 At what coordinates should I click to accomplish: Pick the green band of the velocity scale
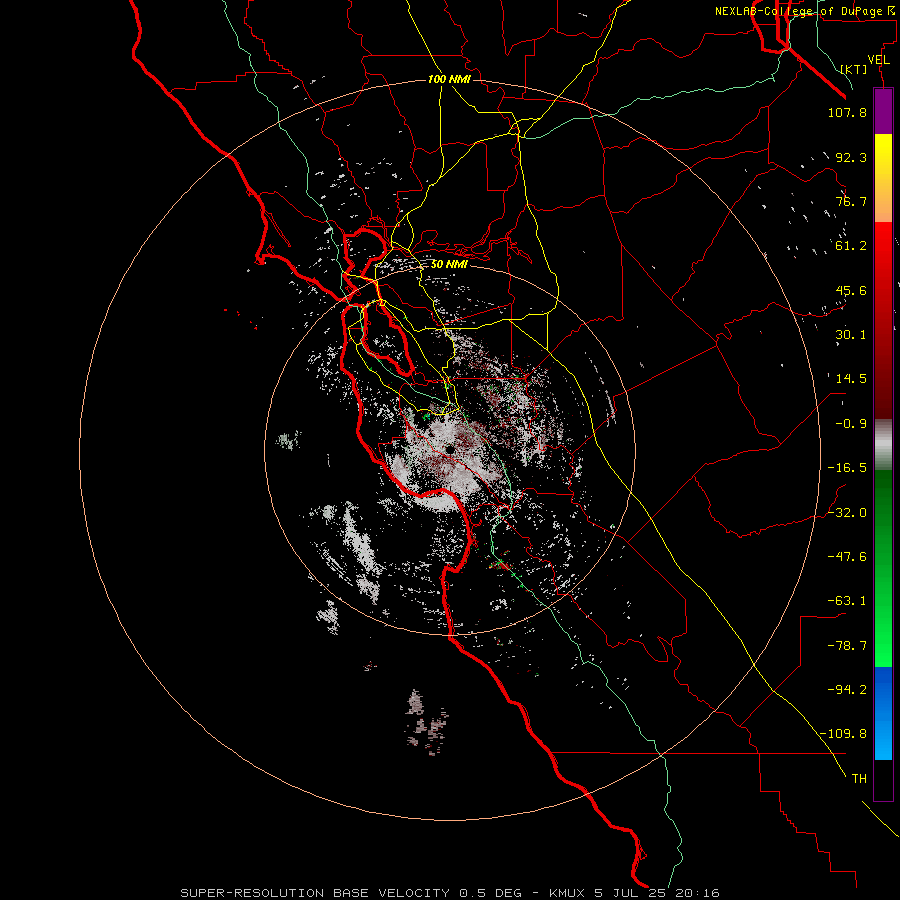[x=883, y=568]
